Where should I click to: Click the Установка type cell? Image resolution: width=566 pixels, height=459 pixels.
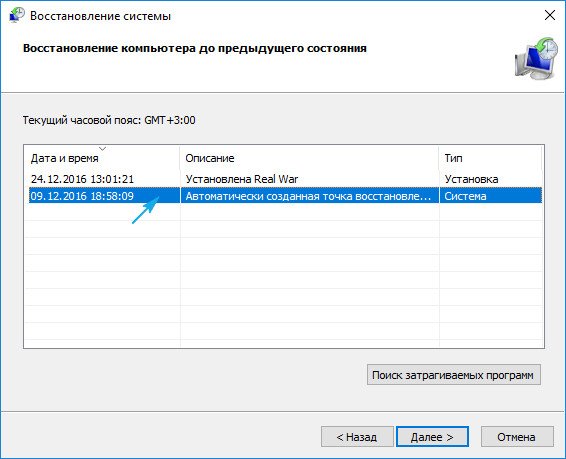pyautogui.click(x=471, y=179)
